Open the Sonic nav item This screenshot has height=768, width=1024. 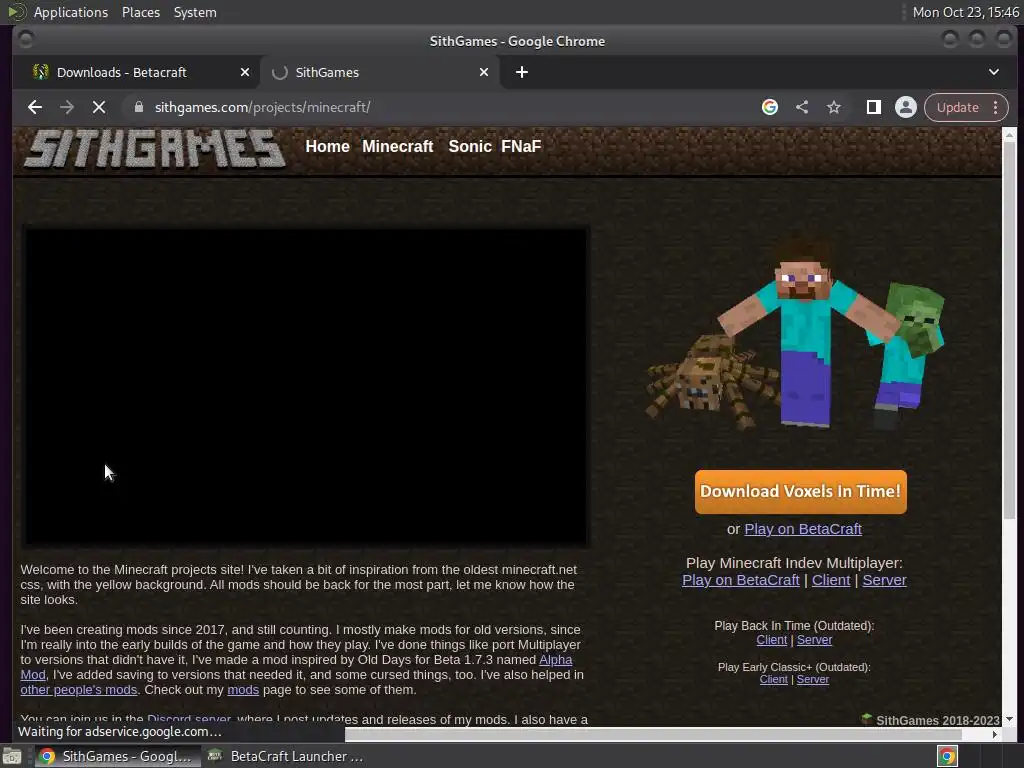(x=470, y=146)
